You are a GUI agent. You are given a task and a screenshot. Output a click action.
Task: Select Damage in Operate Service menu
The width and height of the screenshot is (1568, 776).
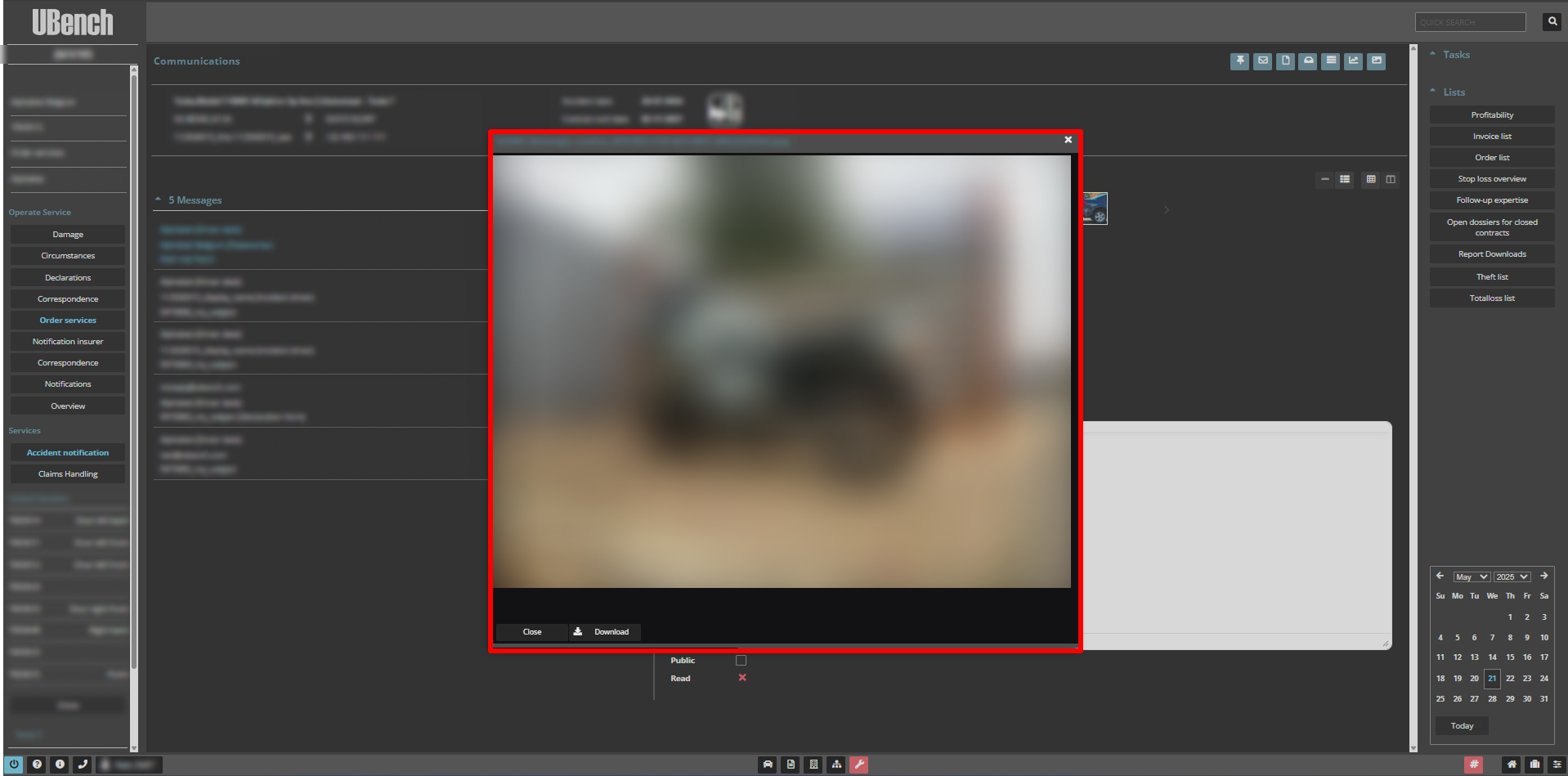68,235
